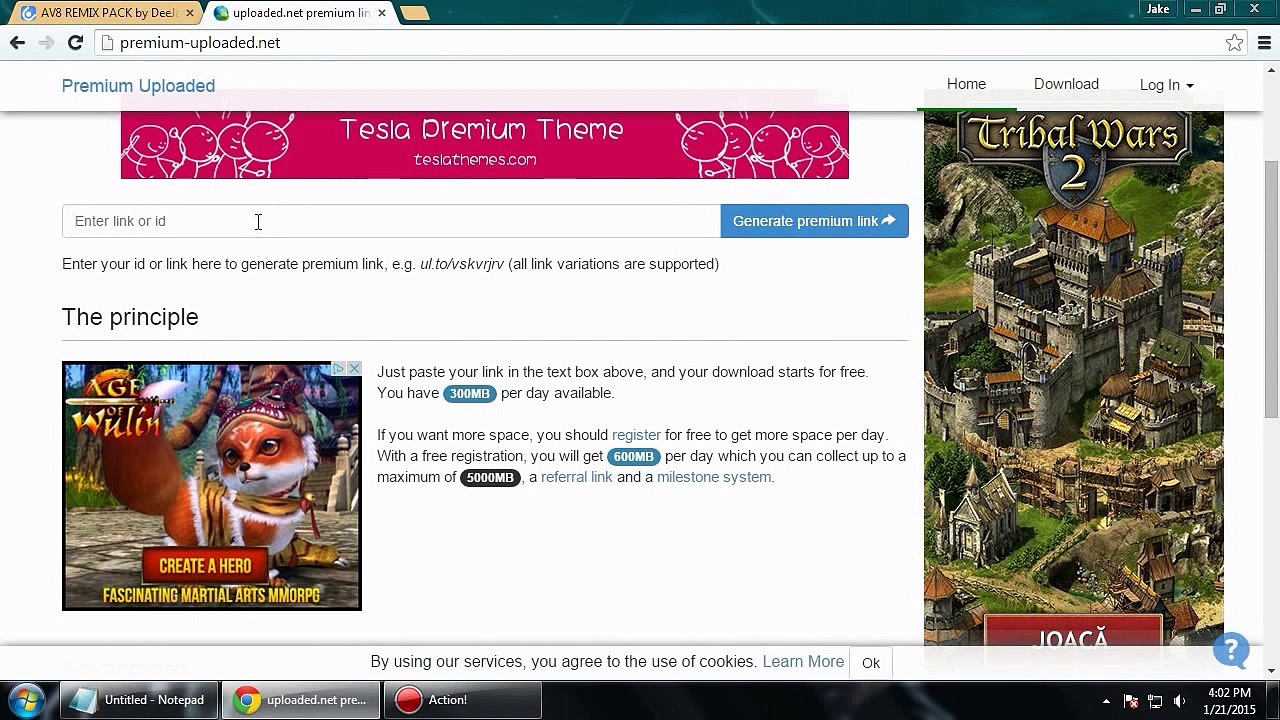This screenshot has width=1280, height=720.
Task: Follow the register link
Action: pos(636,435)
